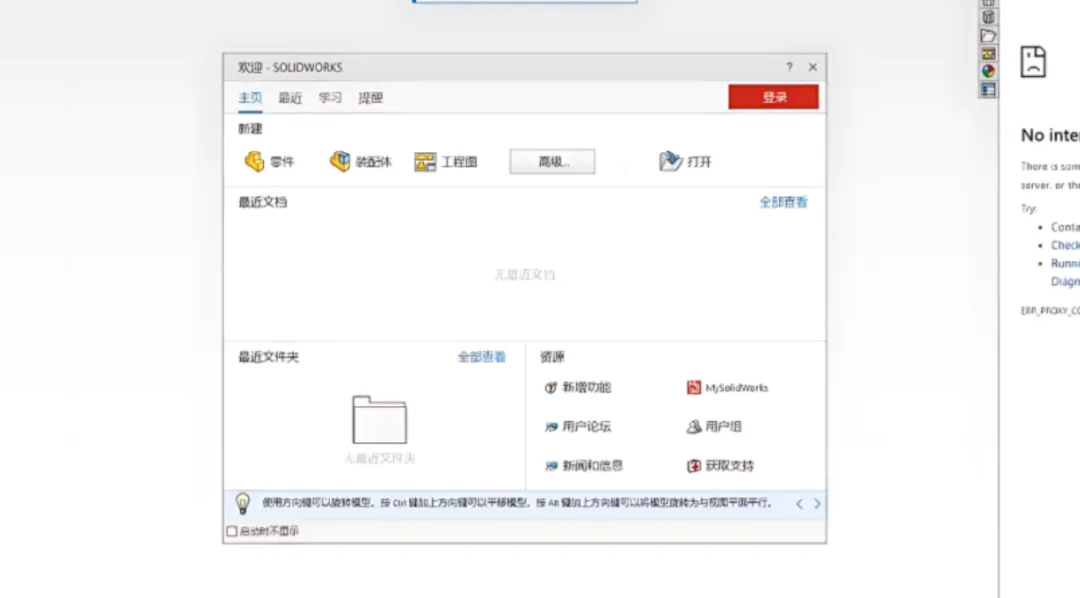This screenshot has width=1080, height=598.
Task: View all recent folders link
Action: pos(481,357)
